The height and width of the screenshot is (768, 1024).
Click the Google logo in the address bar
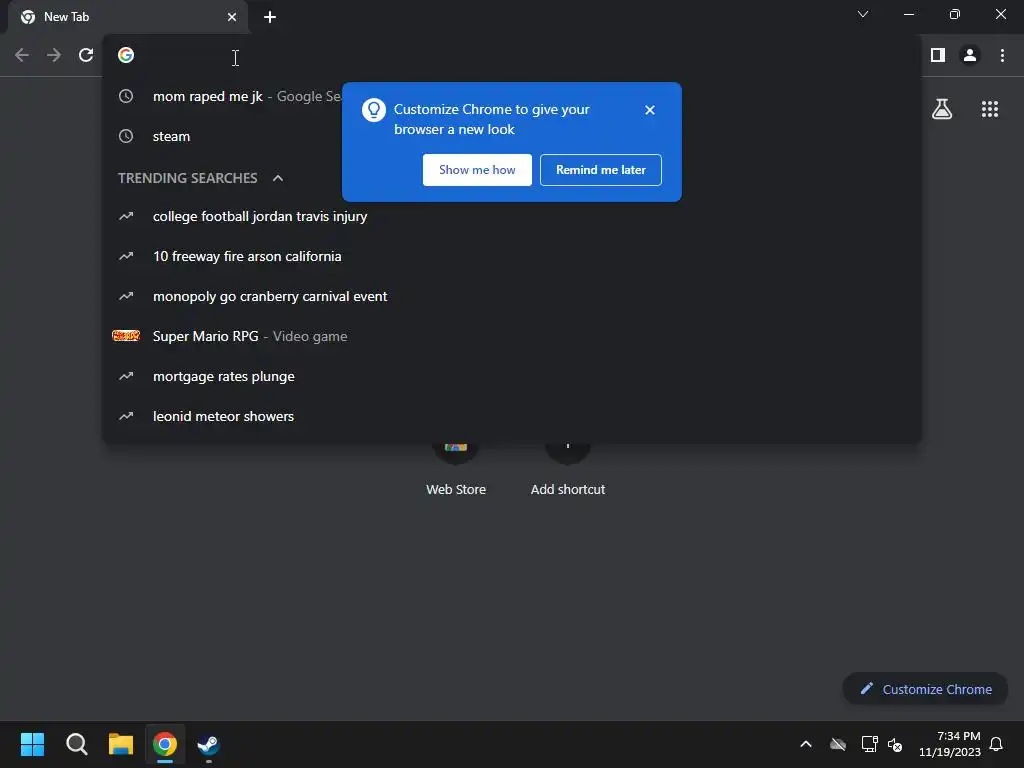coord(126,56)
